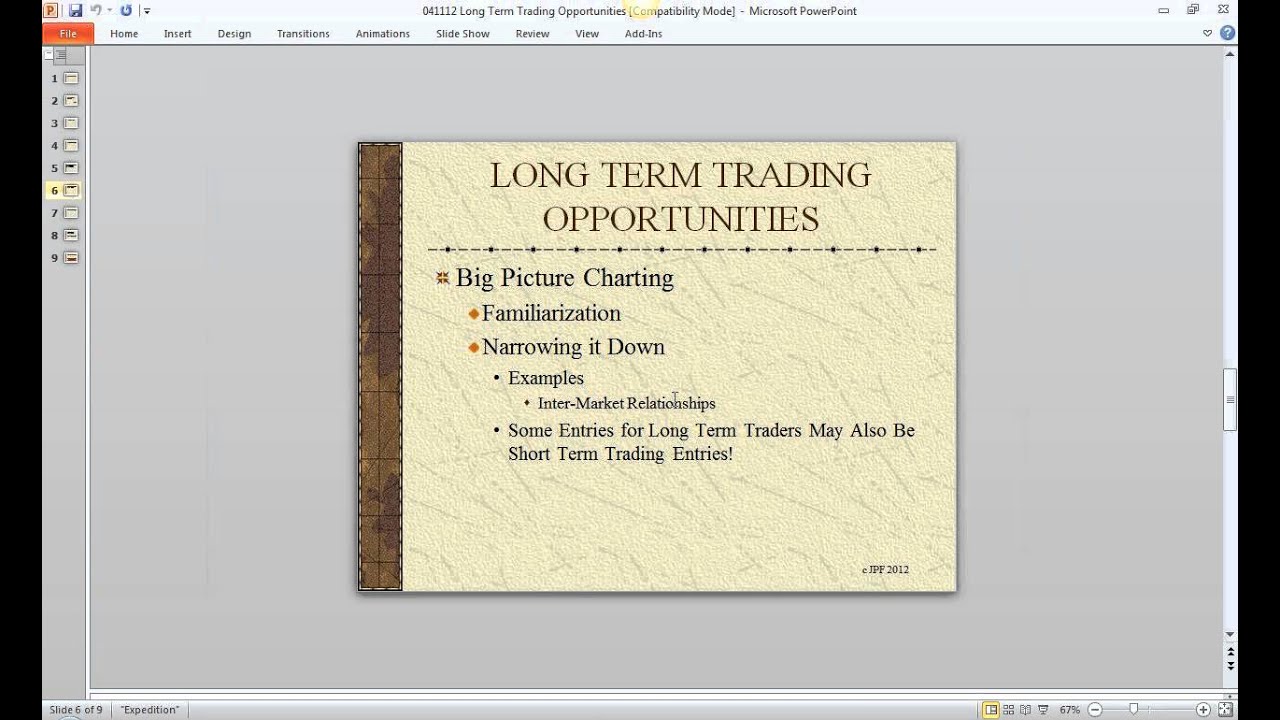Switch to the Design ribbon tab

[x=234, y=33]
